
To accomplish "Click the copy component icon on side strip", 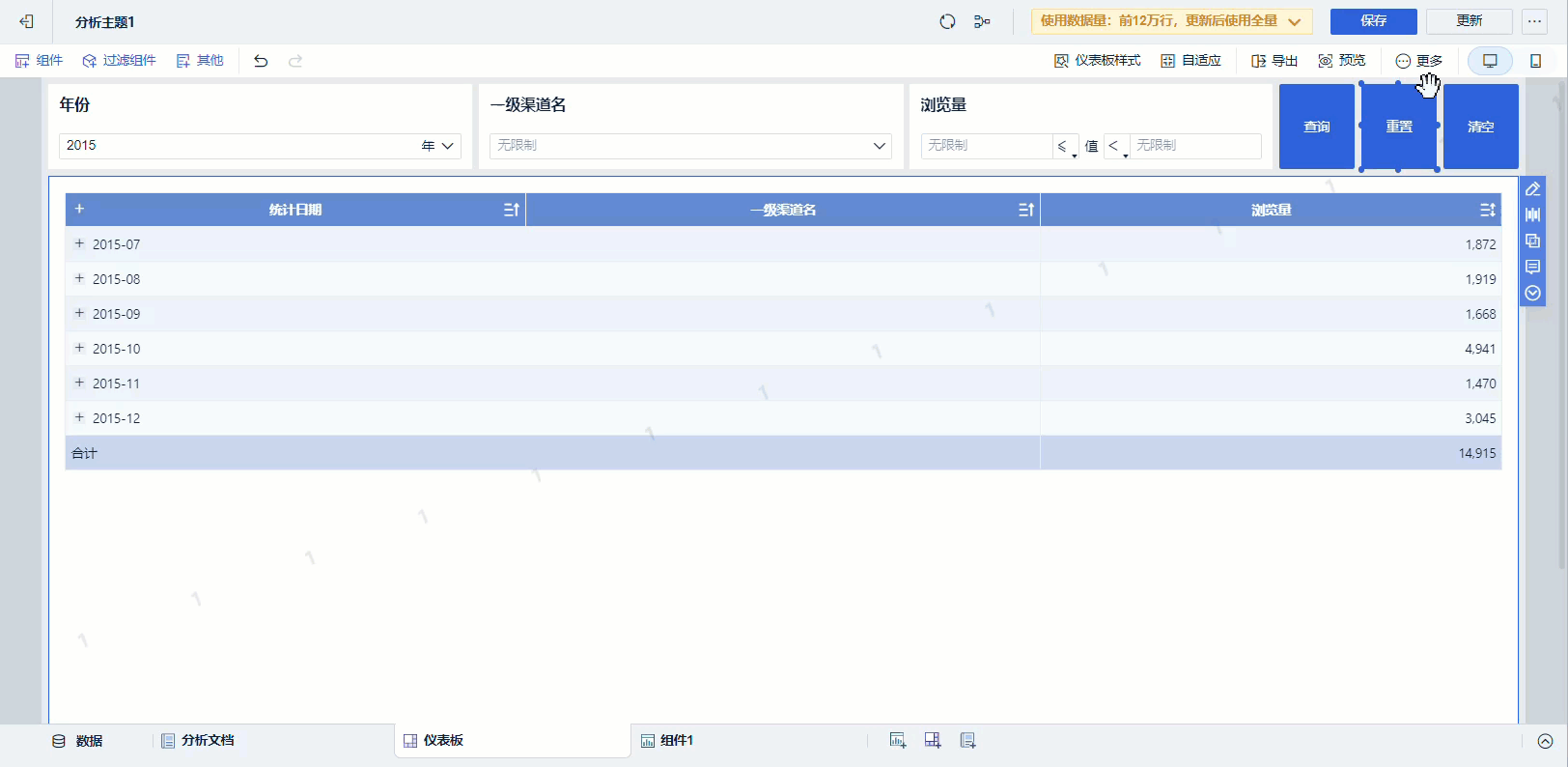I will point(1532,241).
